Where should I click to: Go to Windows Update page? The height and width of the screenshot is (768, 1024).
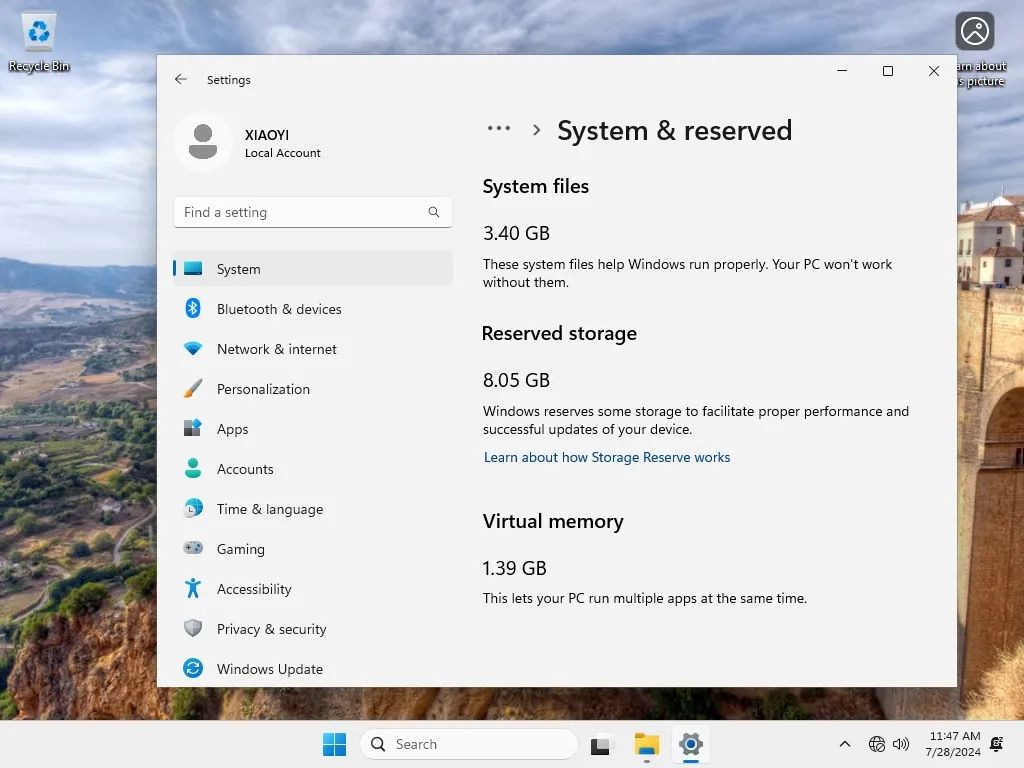[313, 668]
